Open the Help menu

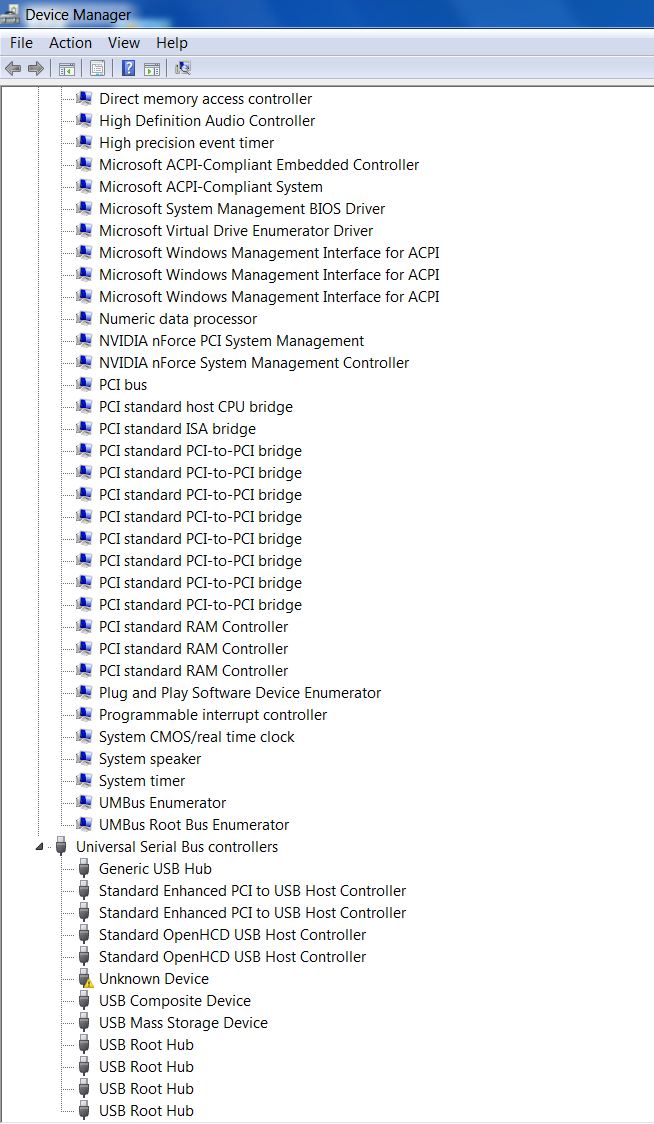click(172, 43)
